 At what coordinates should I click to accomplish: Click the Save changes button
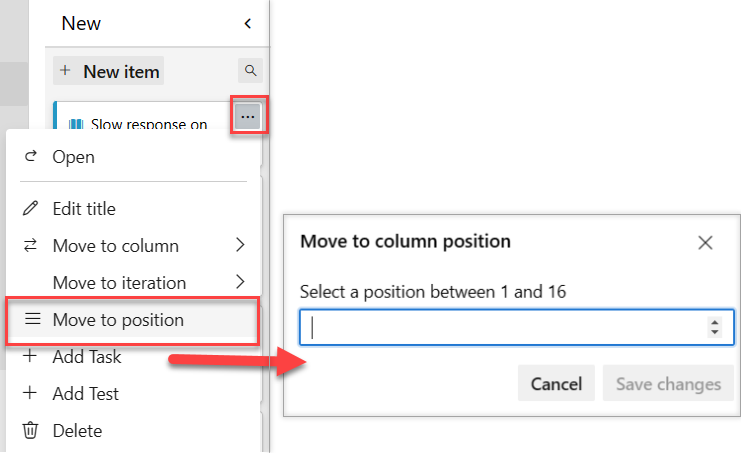pyautogui.click(x=668, y=383)
